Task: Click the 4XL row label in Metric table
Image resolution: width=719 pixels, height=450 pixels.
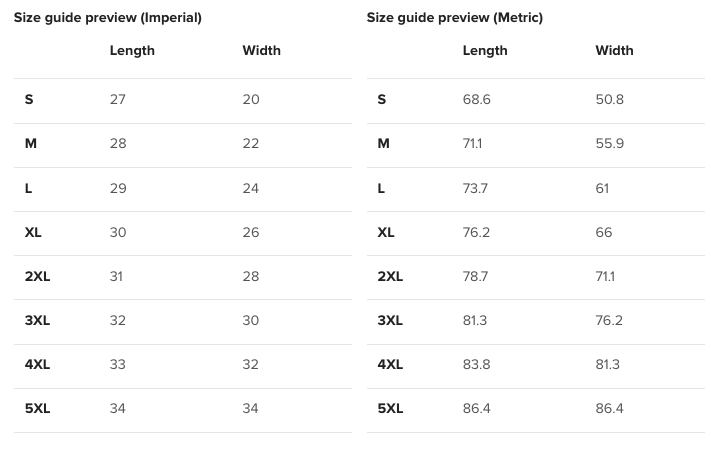Action: click(x=390, y=364)
